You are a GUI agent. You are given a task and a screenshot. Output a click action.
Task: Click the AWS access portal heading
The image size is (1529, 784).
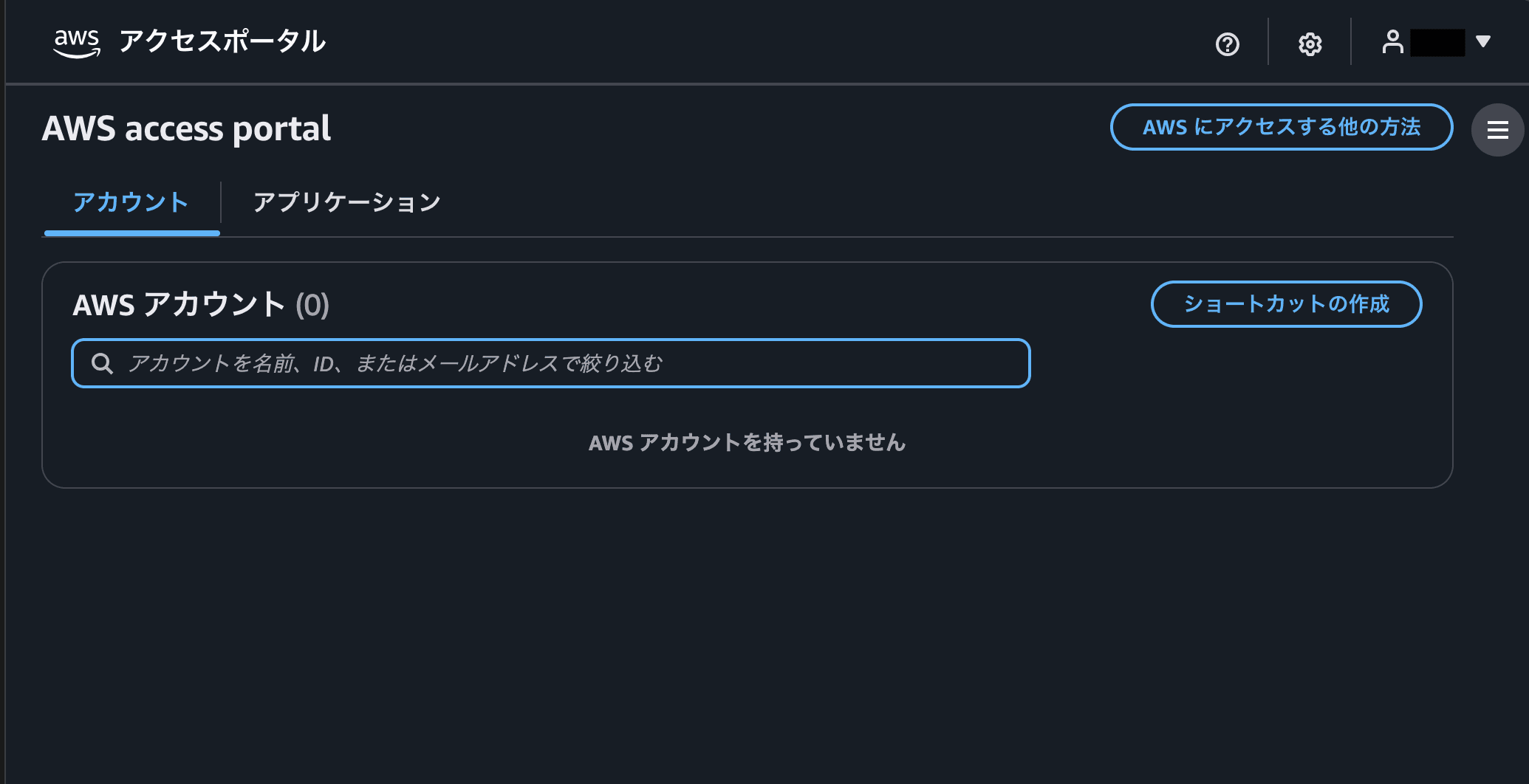pos(186,128)
